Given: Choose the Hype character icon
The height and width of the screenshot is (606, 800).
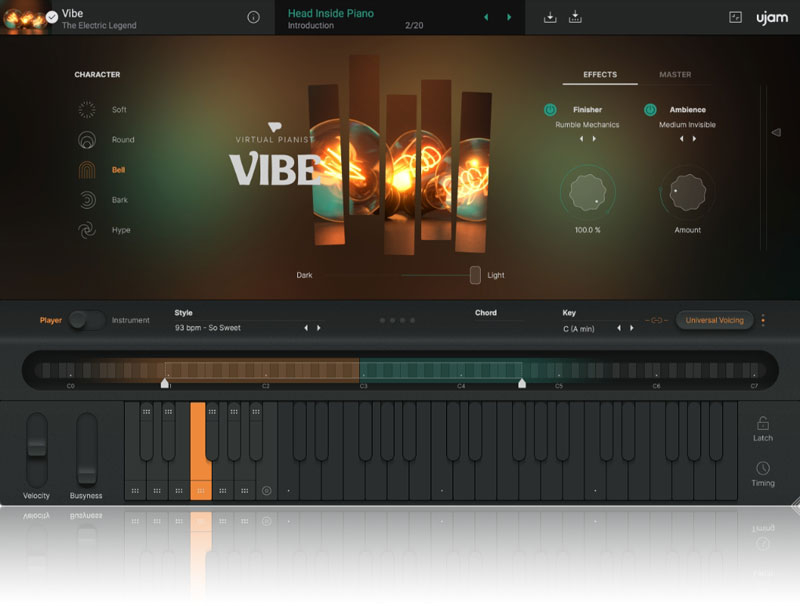Looking at the screenshot, I should pyautogui.click(x=88, y=230).
